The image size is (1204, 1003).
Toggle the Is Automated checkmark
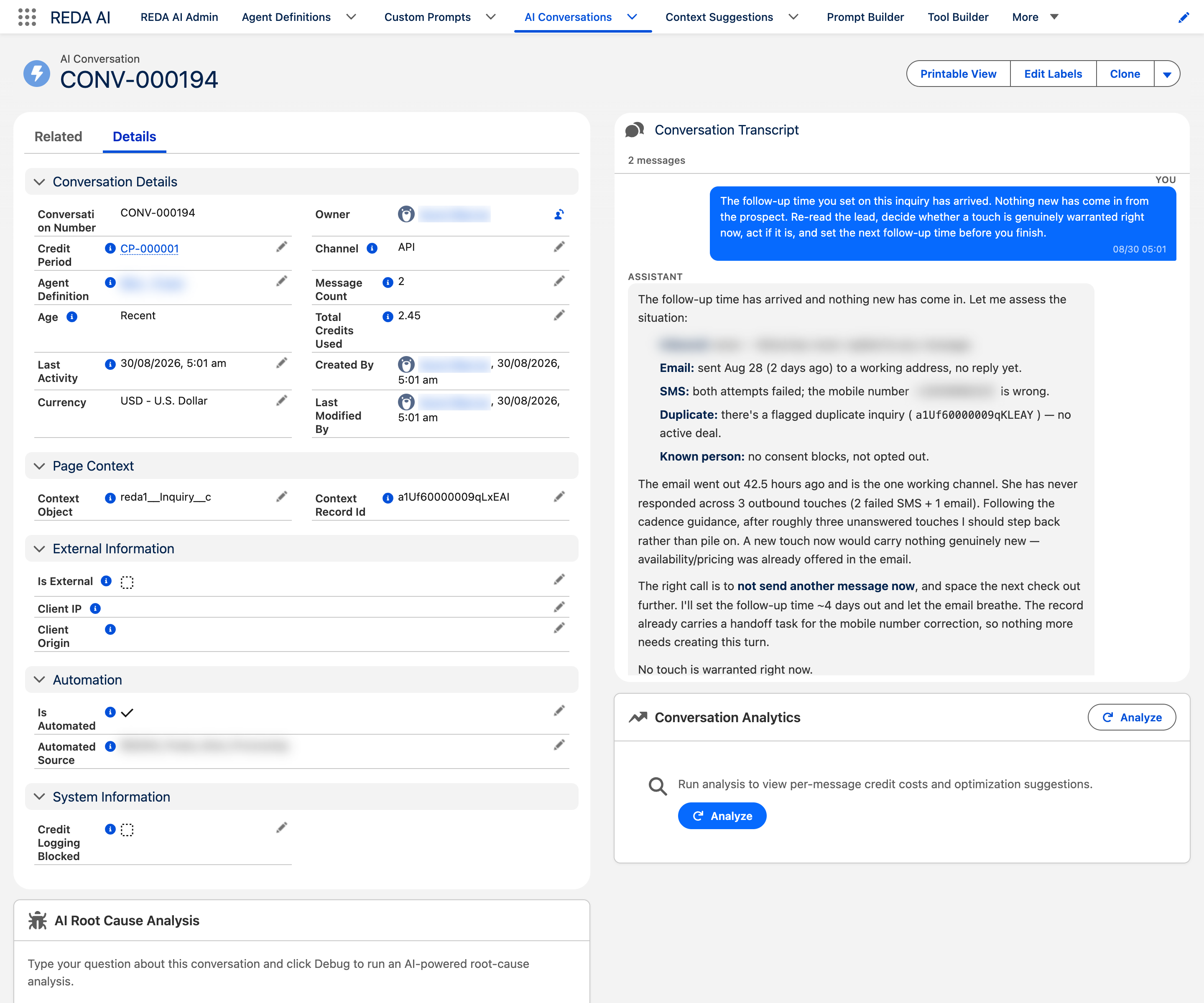point(127,713)
